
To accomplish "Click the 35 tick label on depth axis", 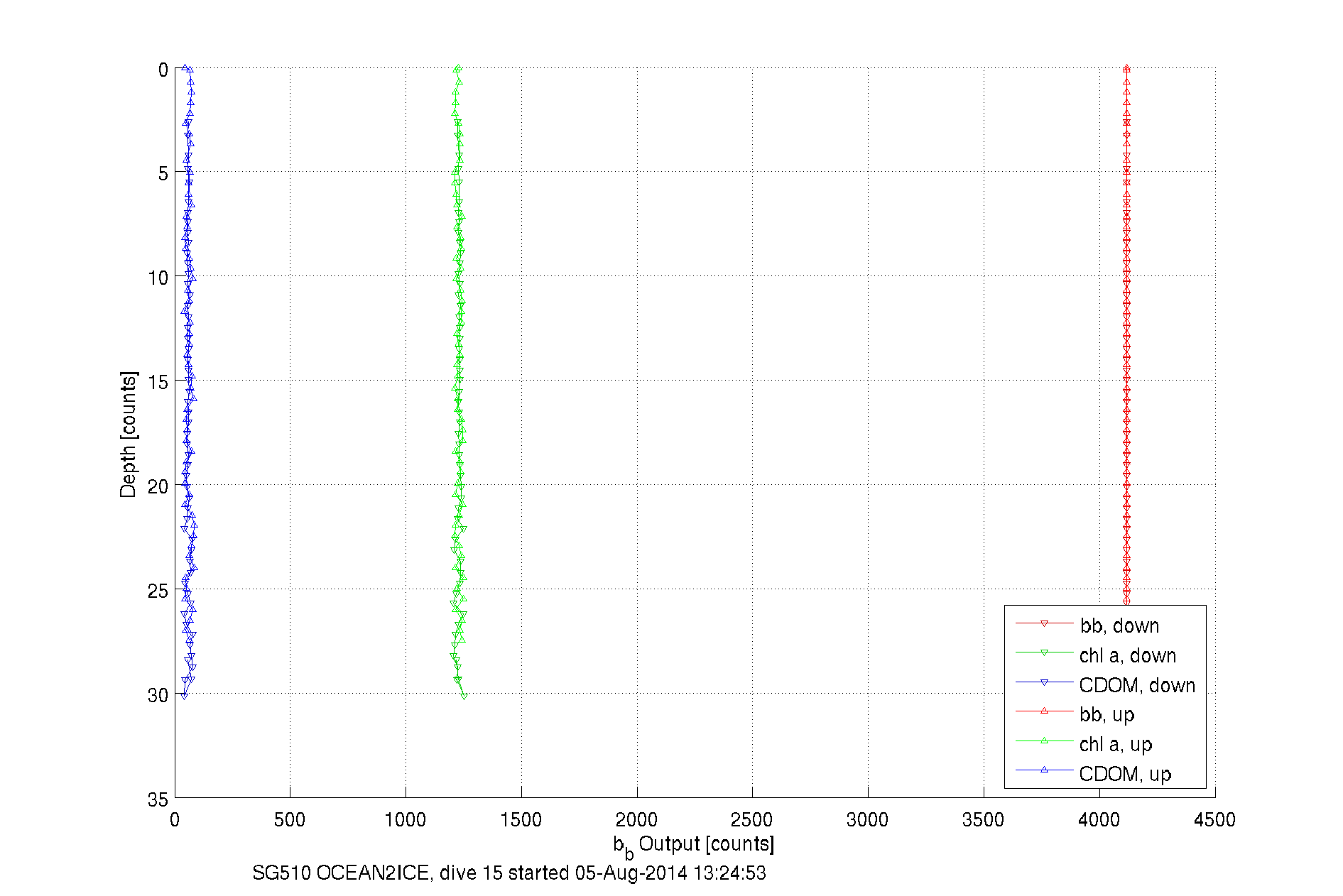I will coord(158,799).
